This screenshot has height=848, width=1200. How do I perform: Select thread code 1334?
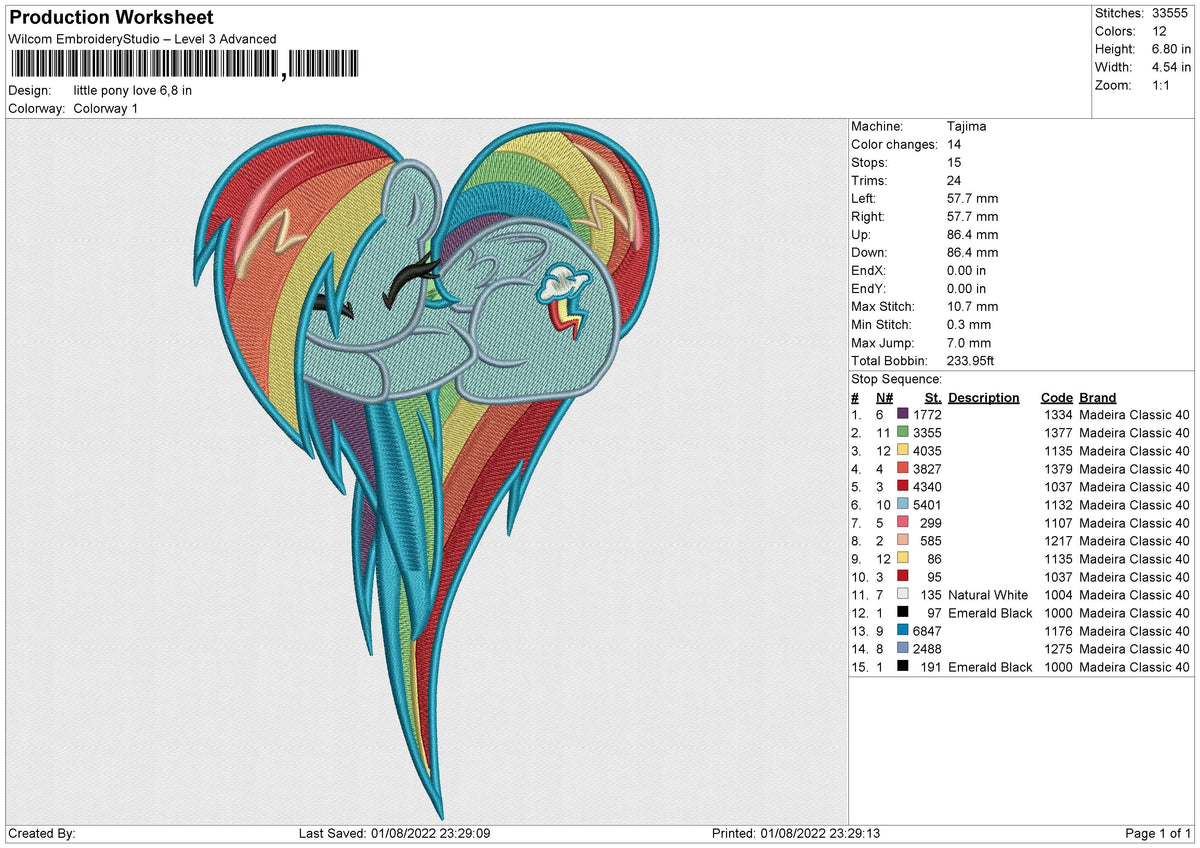(1058, 414)
